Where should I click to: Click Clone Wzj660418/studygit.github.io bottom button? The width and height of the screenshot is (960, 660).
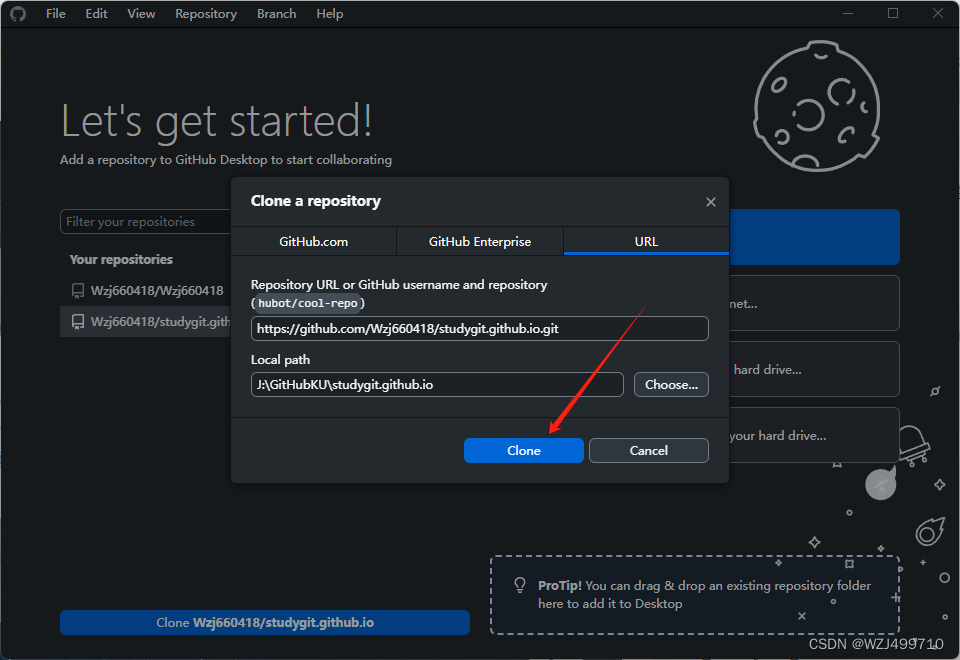264,623
